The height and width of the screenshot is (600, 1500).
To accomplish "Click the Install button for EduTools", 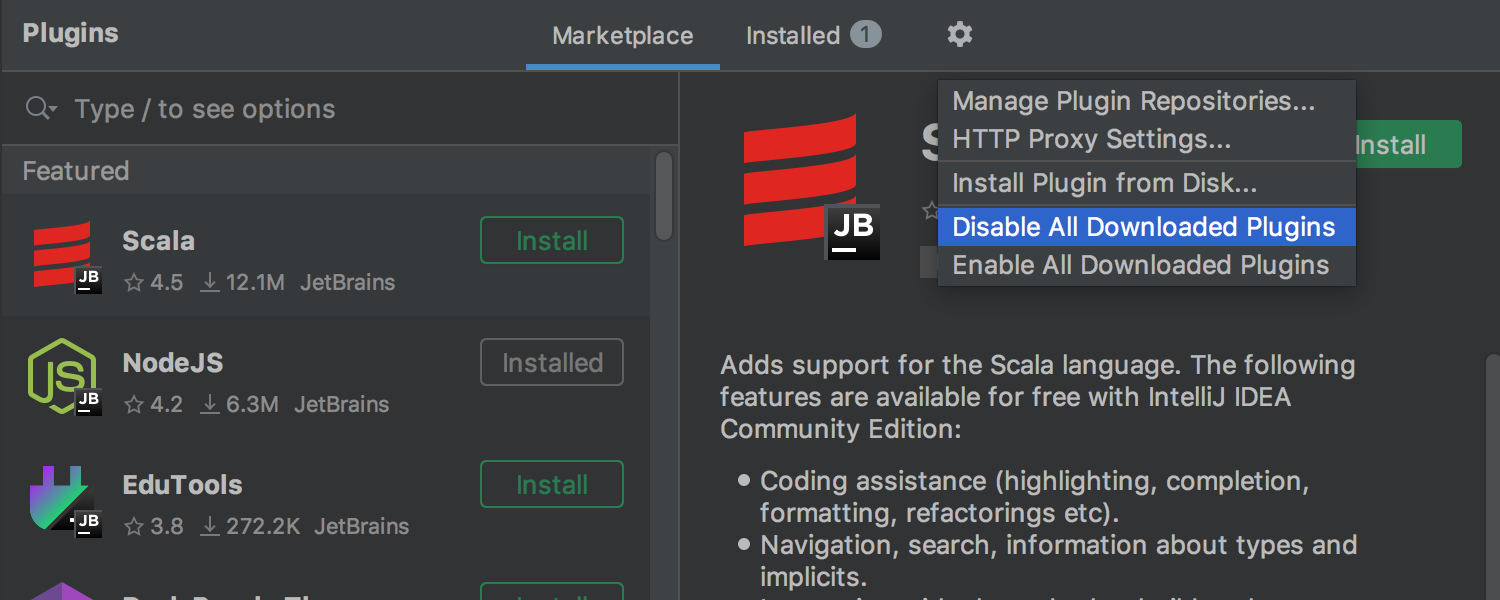I will pos(551,484).
